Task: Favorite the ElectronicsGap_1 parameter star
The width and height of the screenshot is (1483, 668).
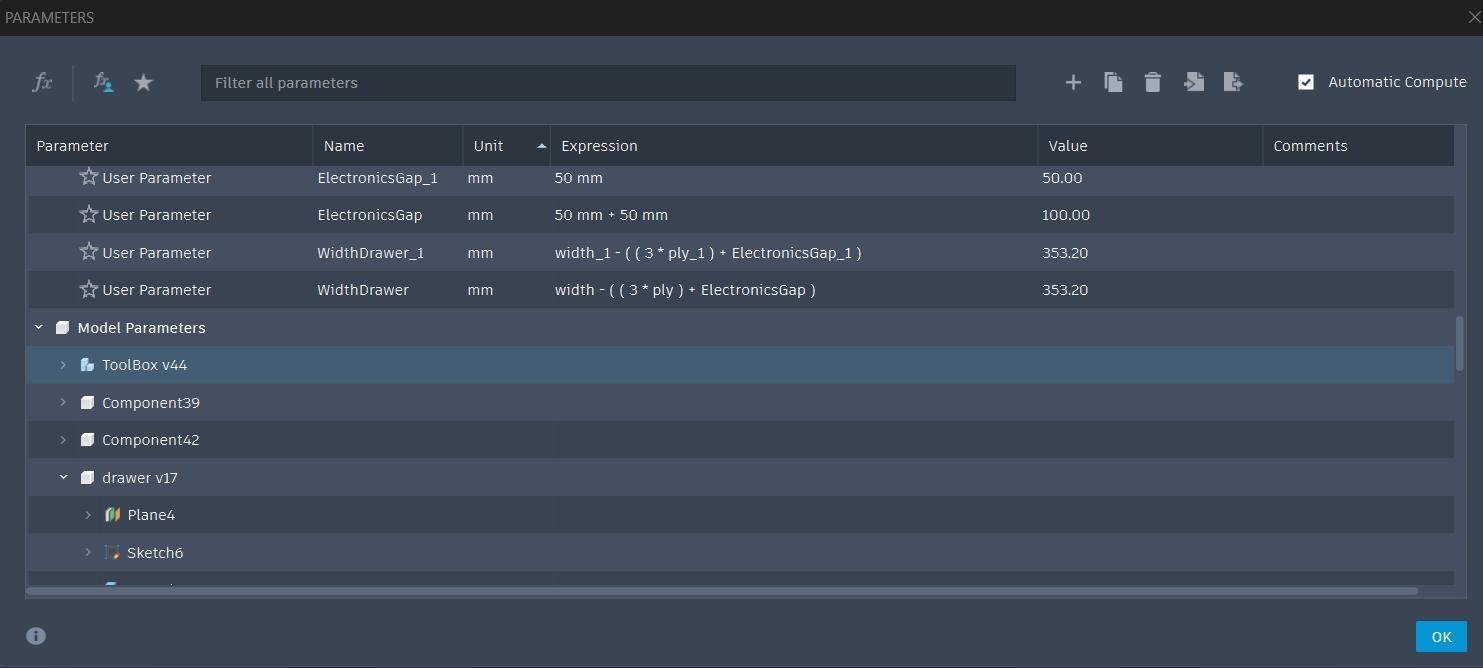Action: [x=89, y=177]
